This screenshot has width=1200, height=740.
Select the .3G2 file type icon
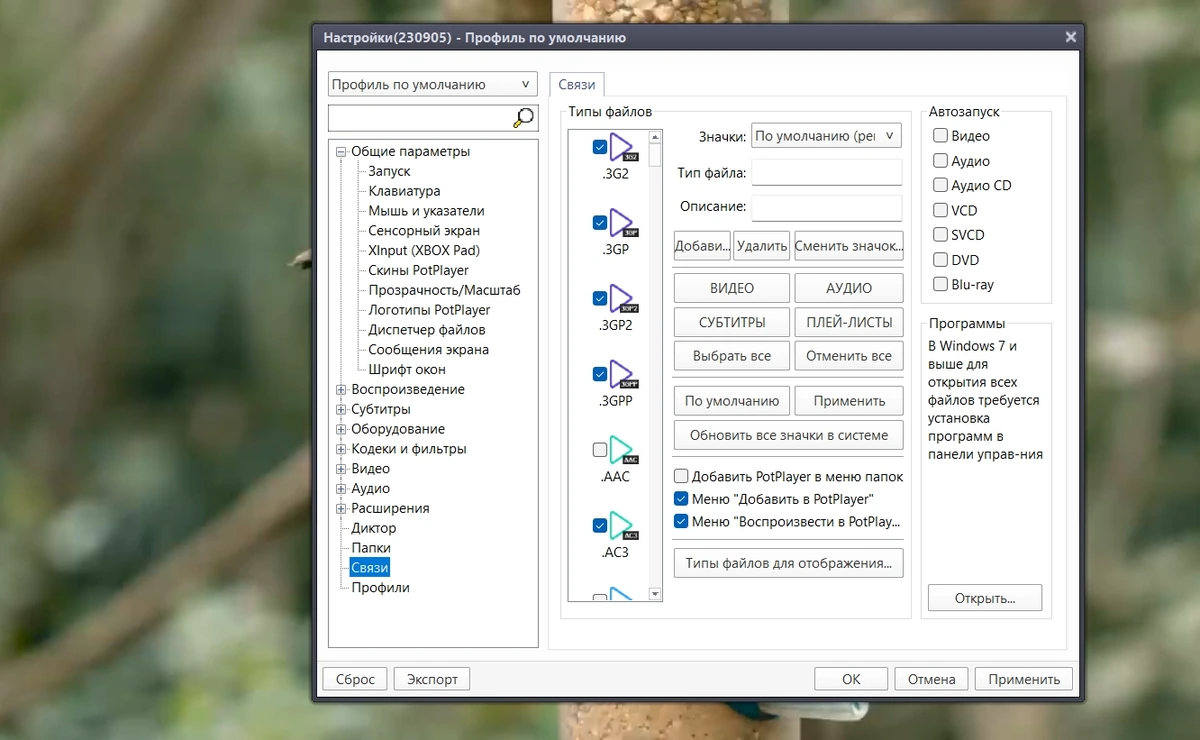624,148
